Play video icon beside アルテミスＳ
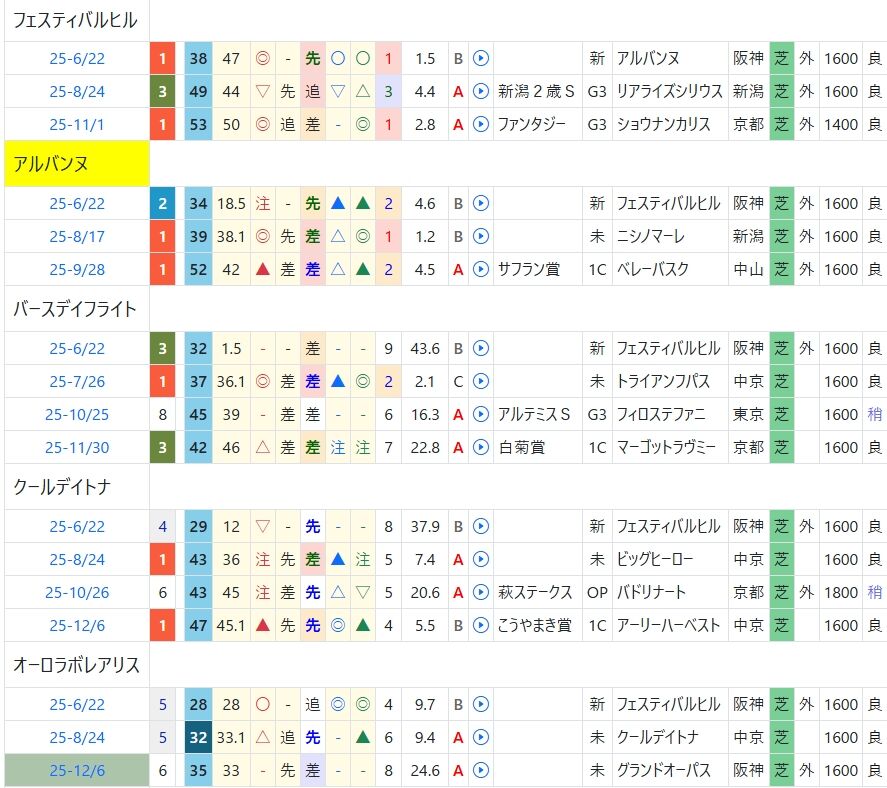 (481, 415)
